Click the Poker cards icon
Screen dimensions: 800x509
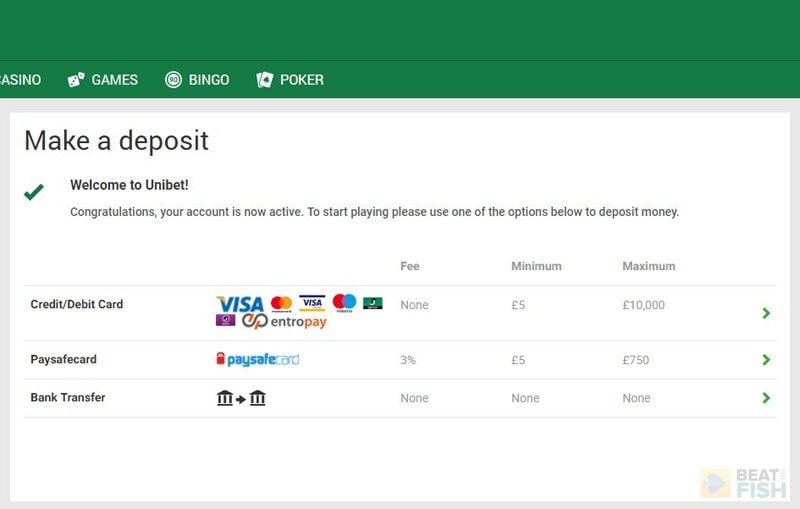(x=265, y=80)
